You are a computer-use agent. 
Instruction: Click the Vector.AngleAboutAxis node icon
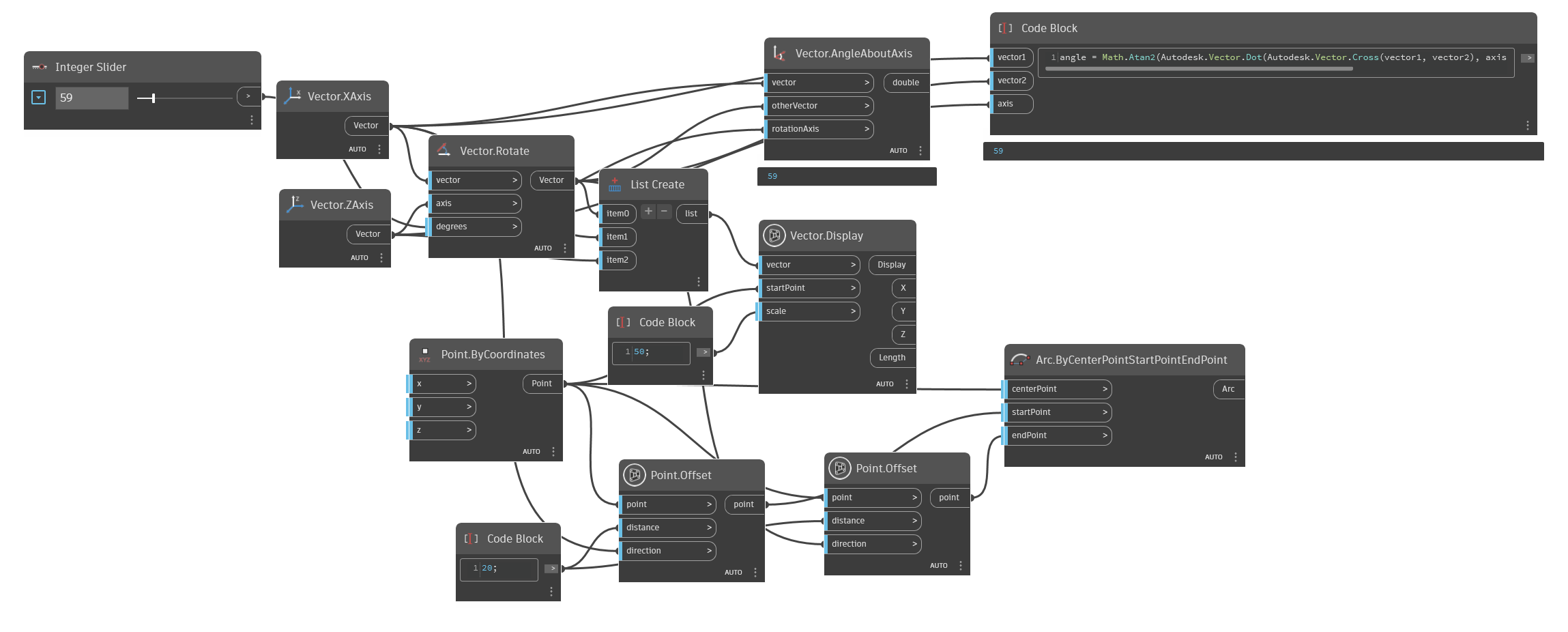[779, 53]
